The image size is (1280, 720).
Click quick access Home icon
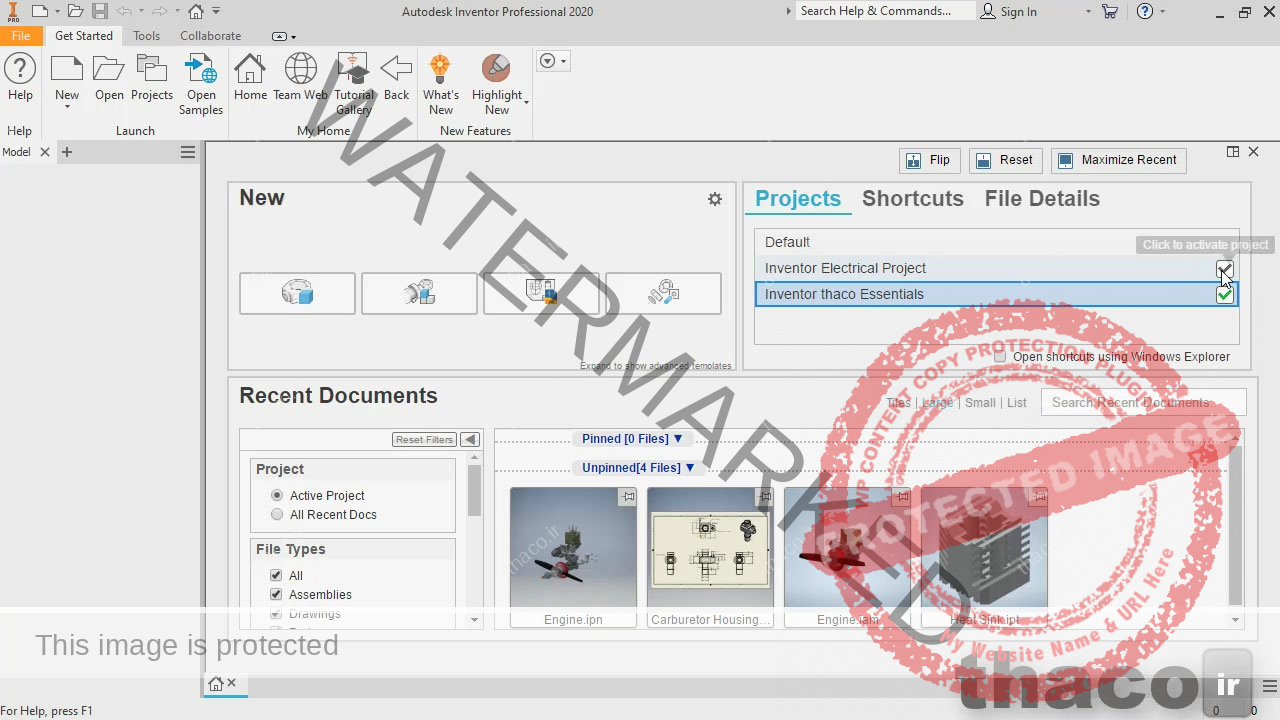tap(196, 11)
